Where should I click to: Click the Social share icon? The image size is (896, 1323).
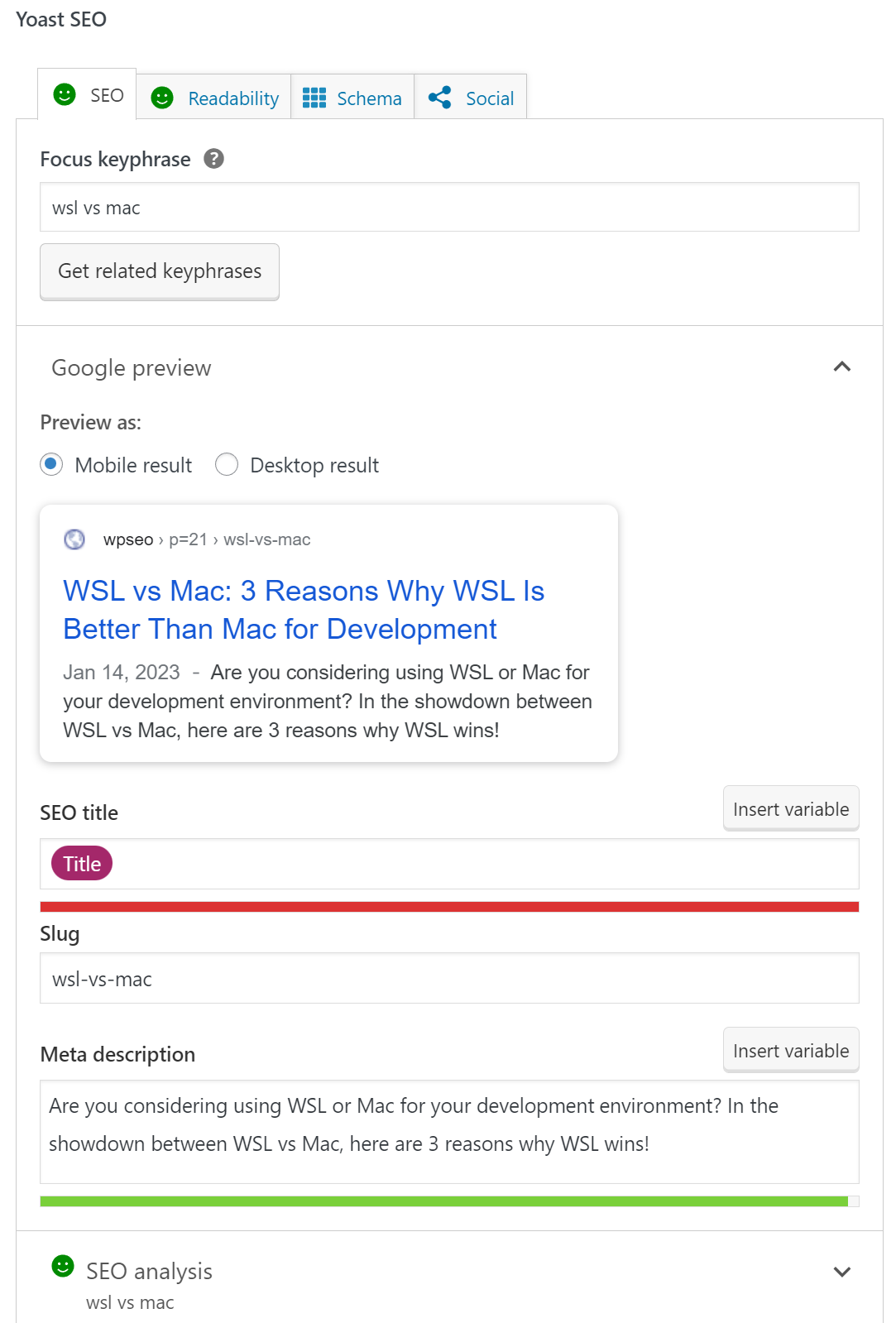tap(439, 98)
